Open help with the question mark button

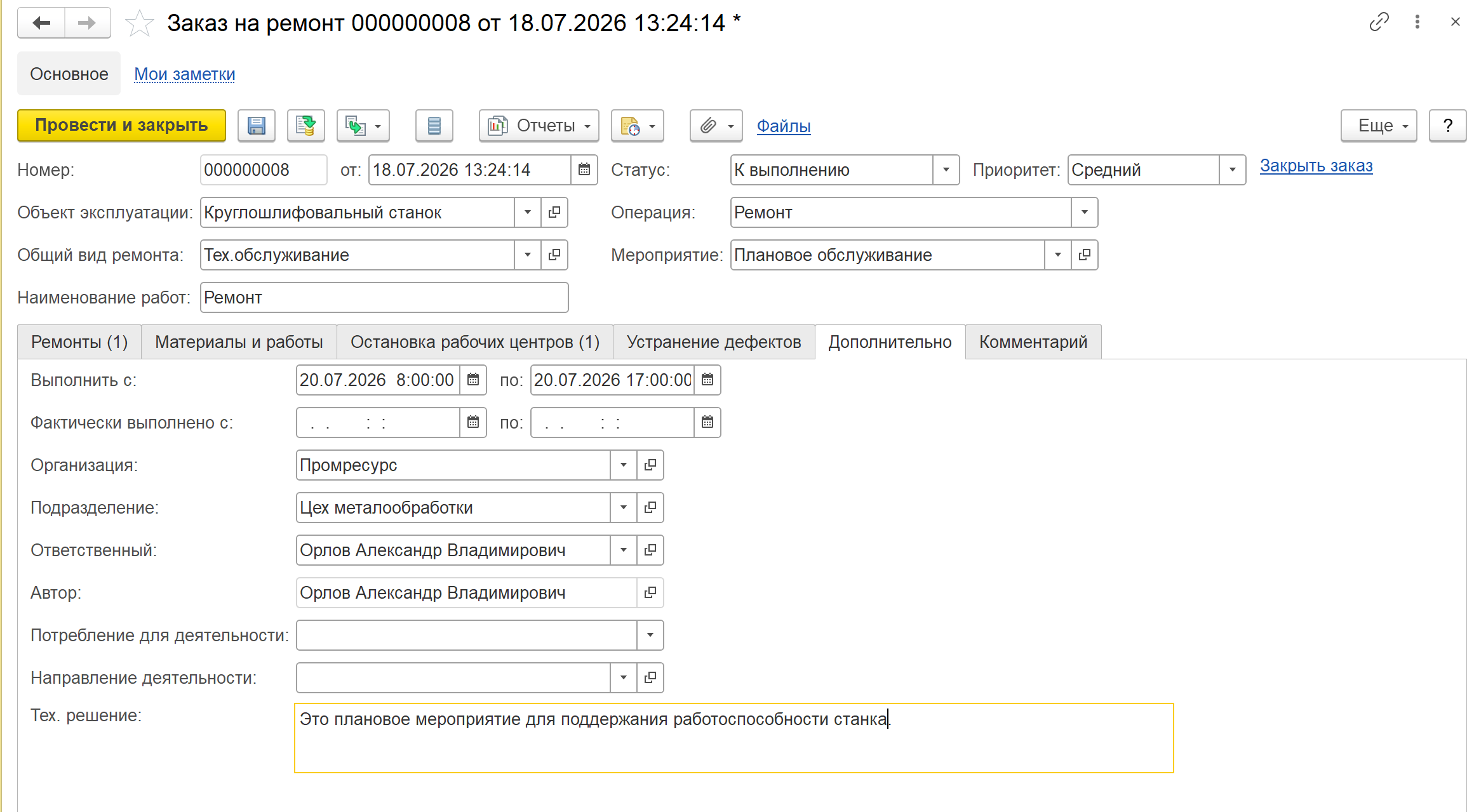click(x=1447, y=126)
